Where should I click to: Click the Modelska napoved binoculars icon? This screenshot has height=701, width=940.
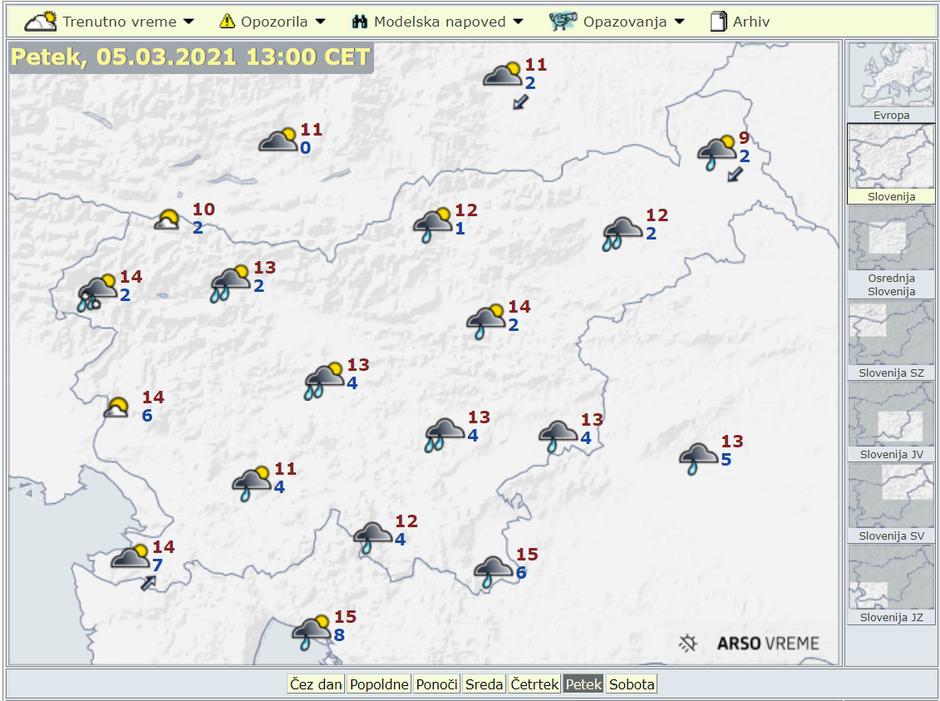coord(360,21)
